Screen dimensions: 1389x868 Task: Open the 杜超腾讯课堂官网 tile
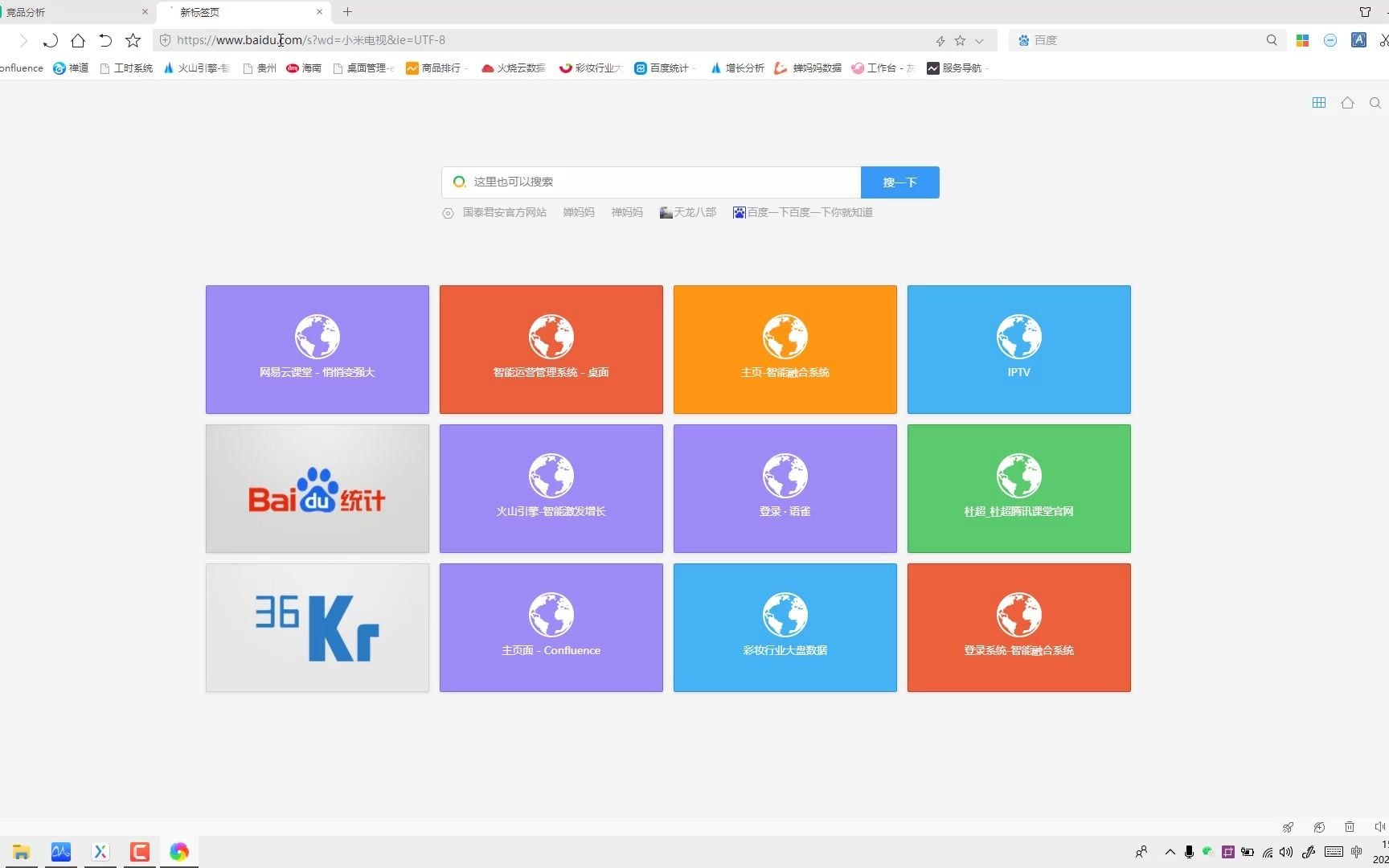1019,489
